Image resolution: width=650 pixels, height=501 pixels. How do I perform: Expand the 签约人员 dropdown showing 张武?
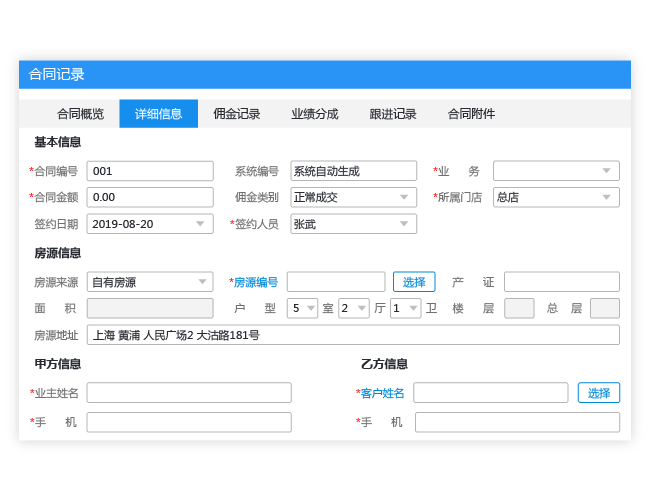[x=354, y=224]
